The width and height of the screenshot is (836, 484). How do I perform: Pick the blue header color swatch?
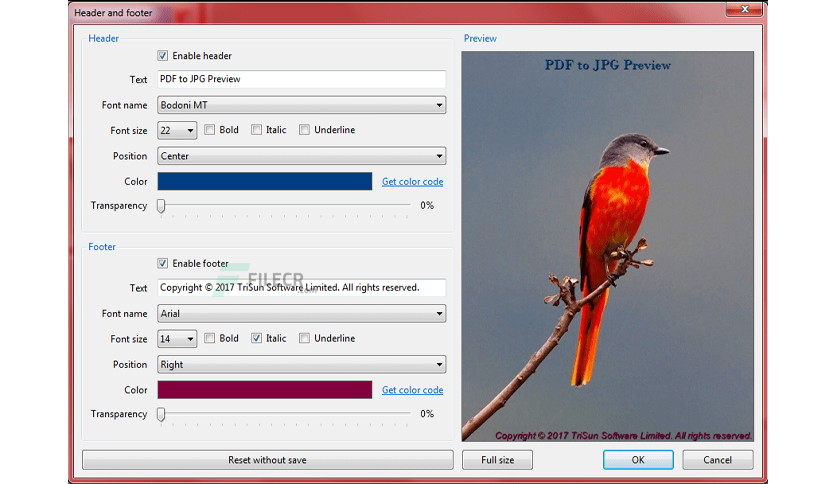click(x=264, y=181)
